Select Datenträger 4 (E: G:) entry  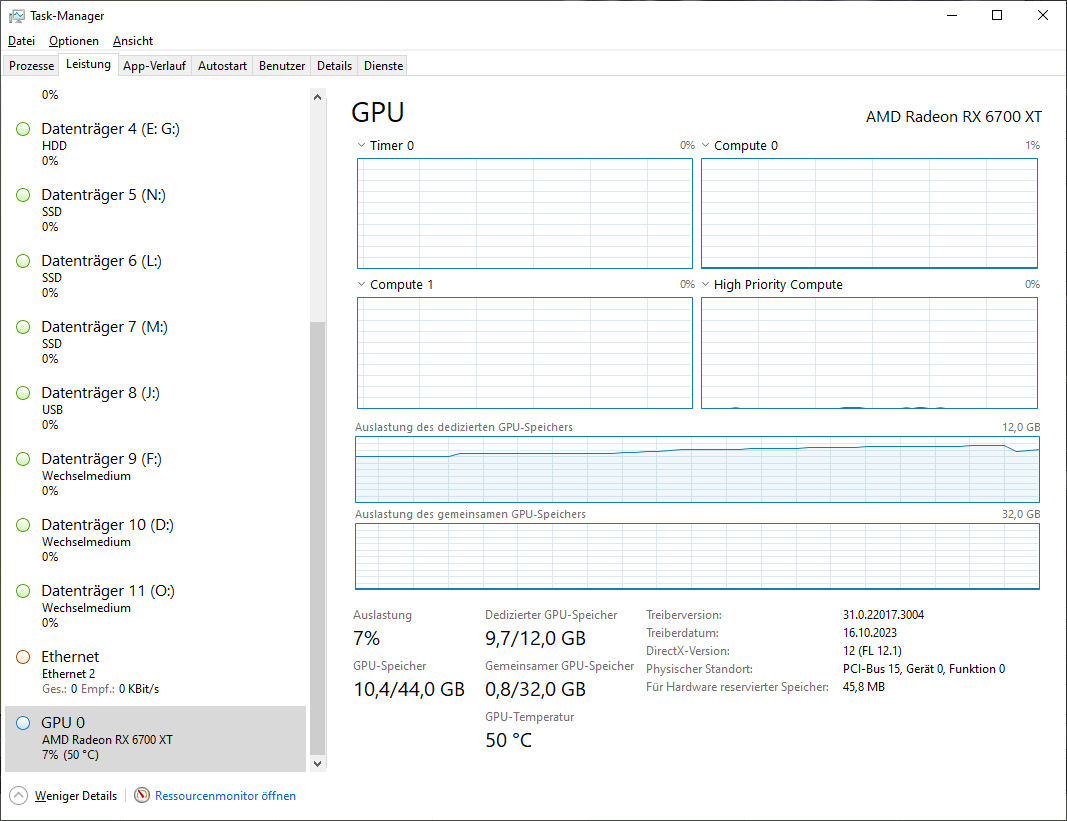pos(156,144)
